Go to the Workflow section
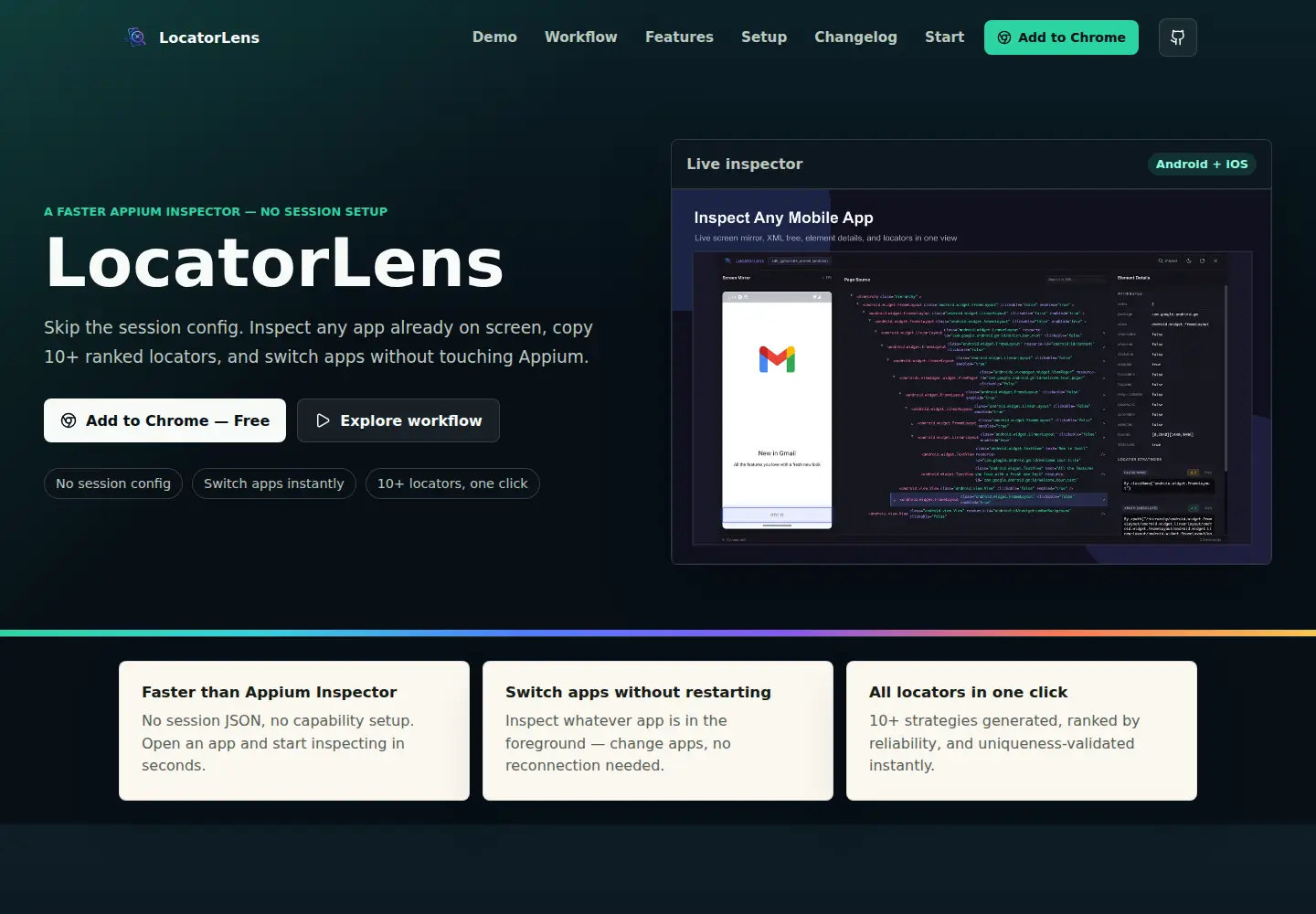The image size is (1316, 914). (x=581, y=37)
